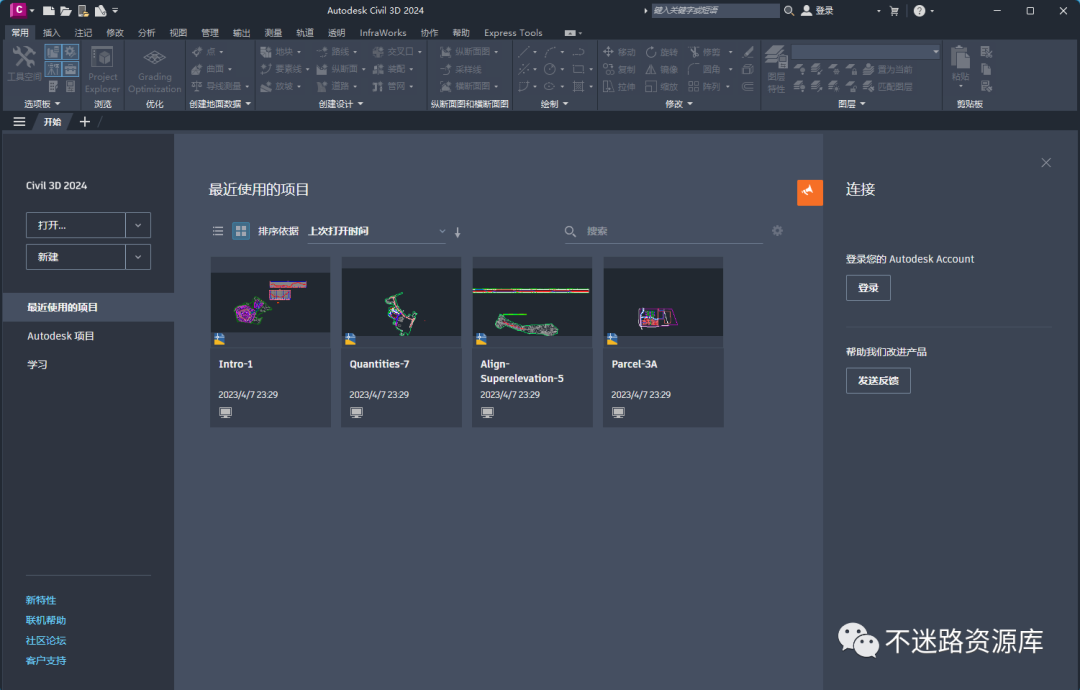
Task: Click the hamburger menu beside the 开始 tab
Action: pyautogui.click(x=19, y=122)
